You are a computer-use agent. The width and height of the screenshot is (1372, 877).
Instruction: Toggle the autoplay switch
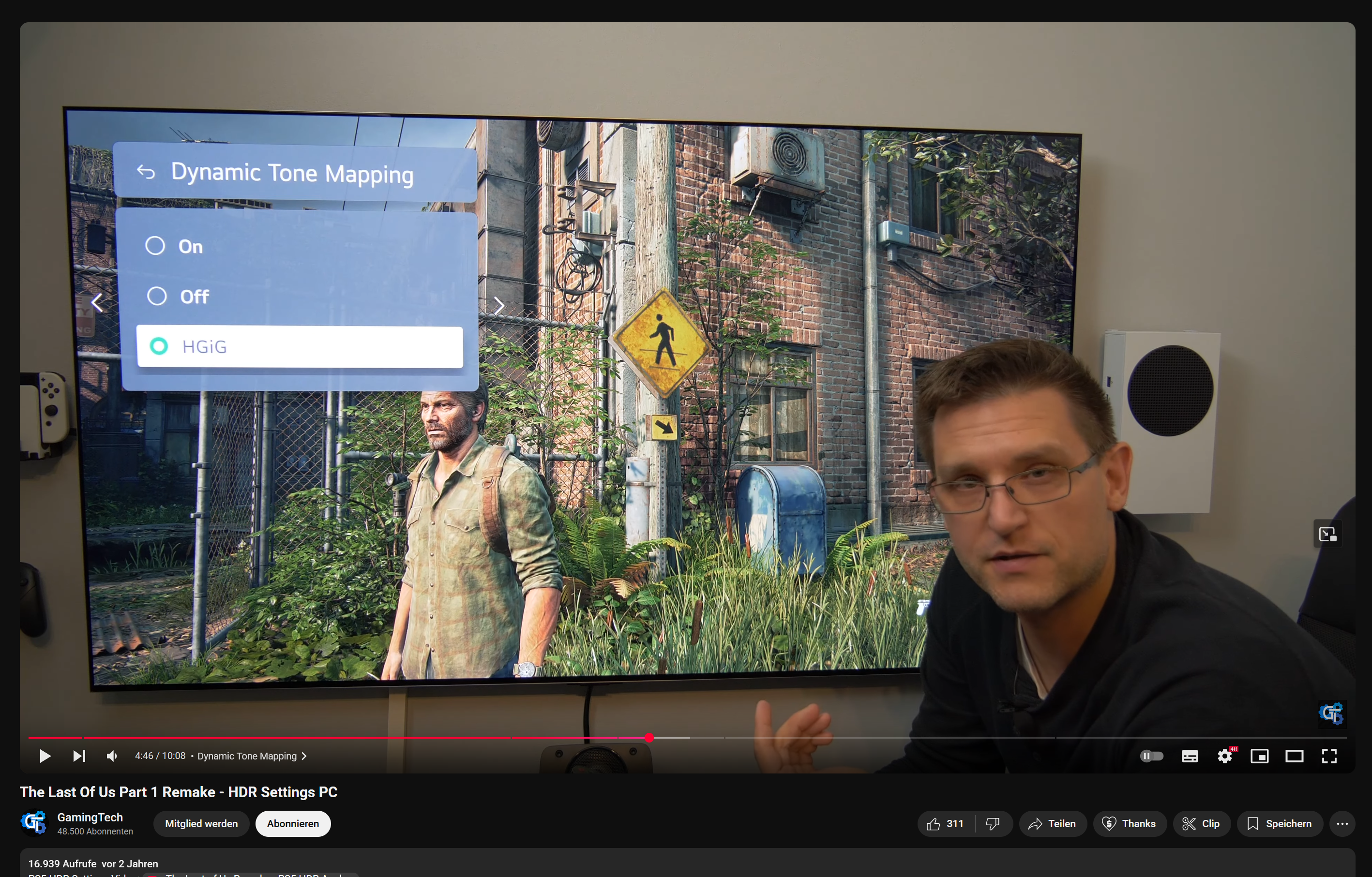point(1151,756)
